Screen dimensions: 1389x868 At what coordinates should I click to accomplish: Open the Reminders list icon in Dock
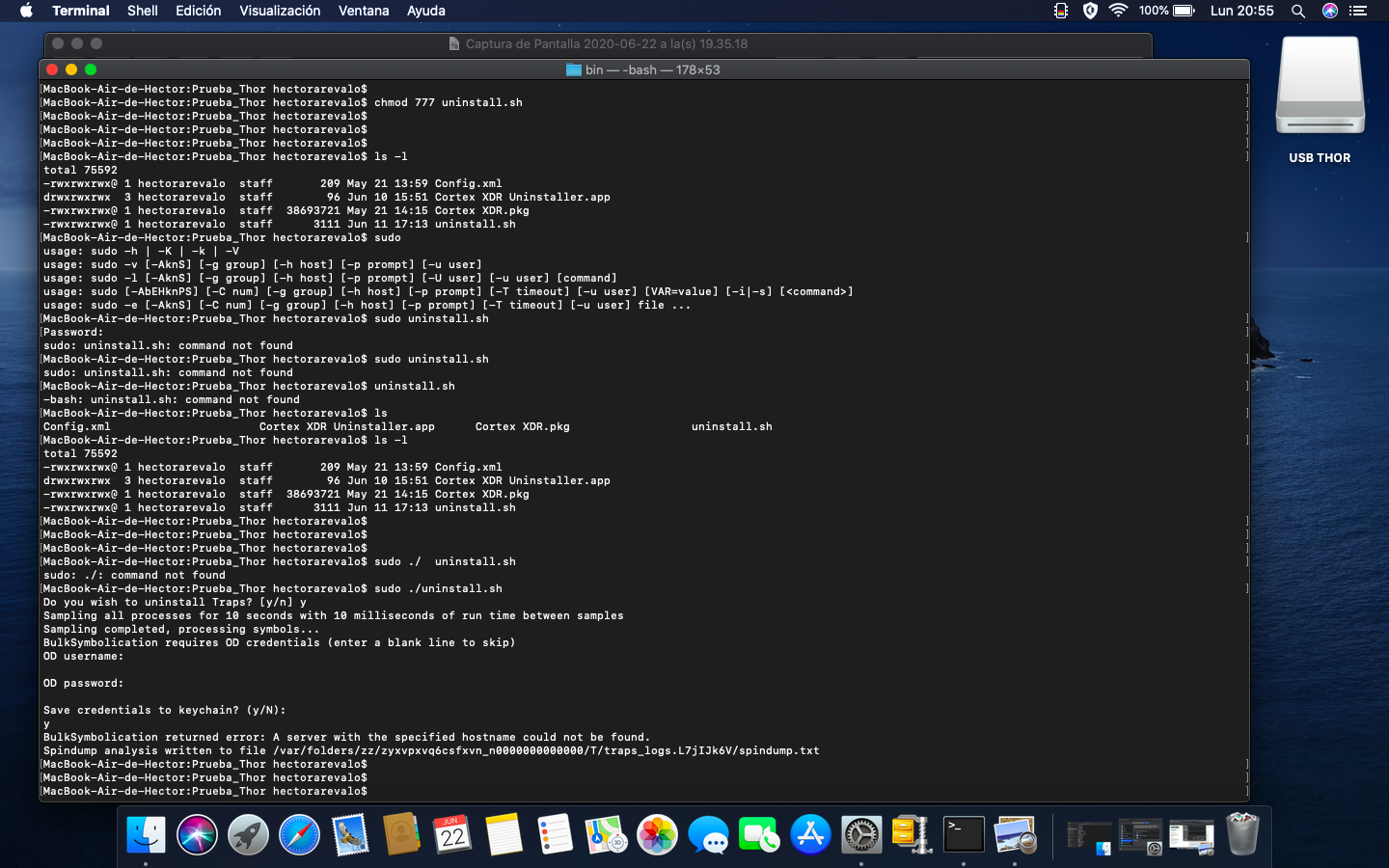tap(555, 835)
